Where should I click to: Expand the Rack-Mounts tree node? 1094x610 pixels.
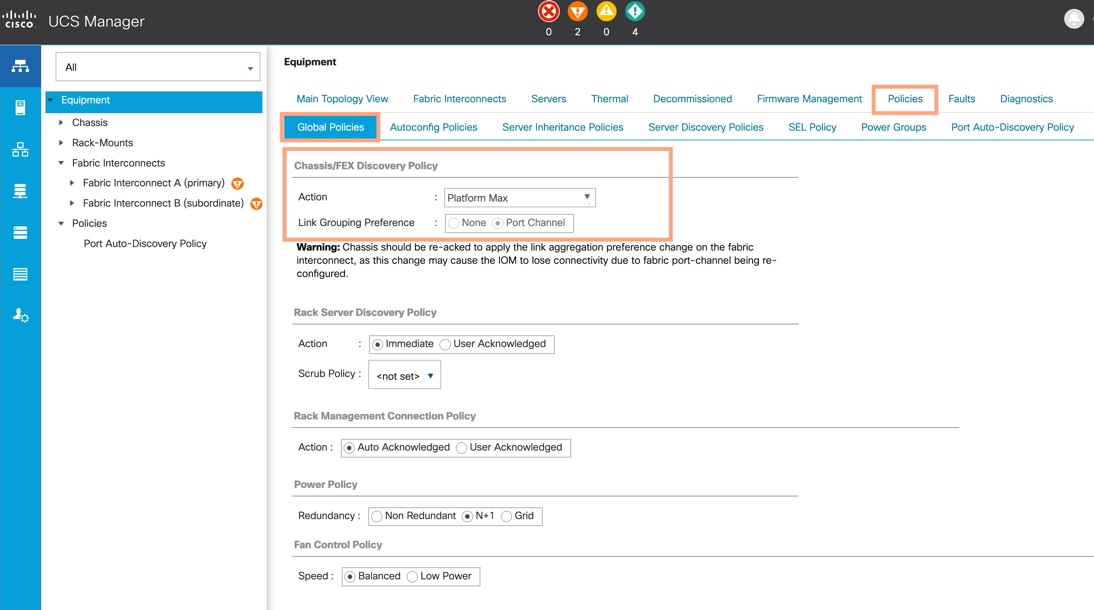point(61,142)
